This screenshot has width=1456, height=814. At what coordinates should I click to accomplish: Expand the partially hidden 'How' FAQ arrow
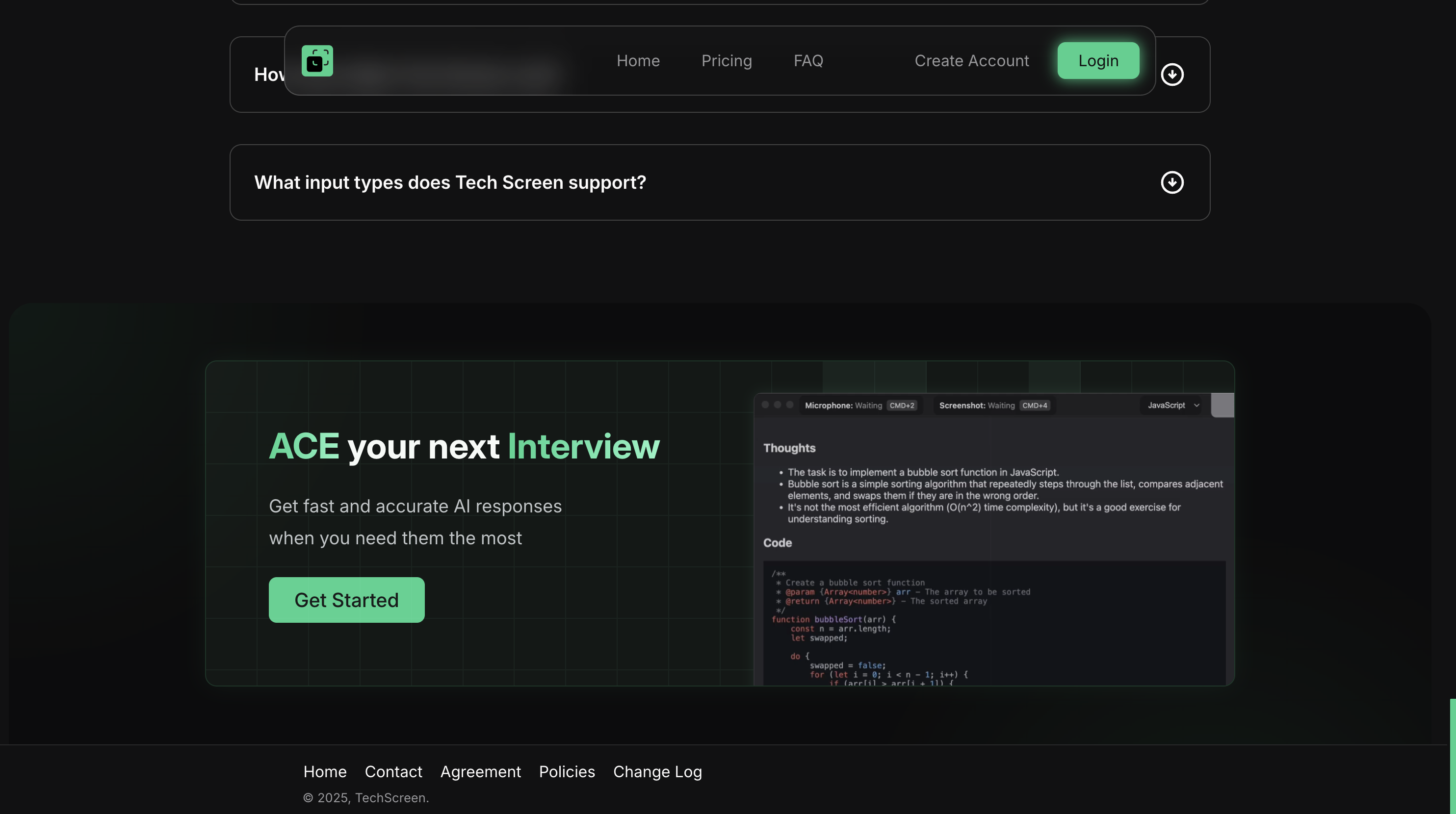click(x=1171, y=75)
